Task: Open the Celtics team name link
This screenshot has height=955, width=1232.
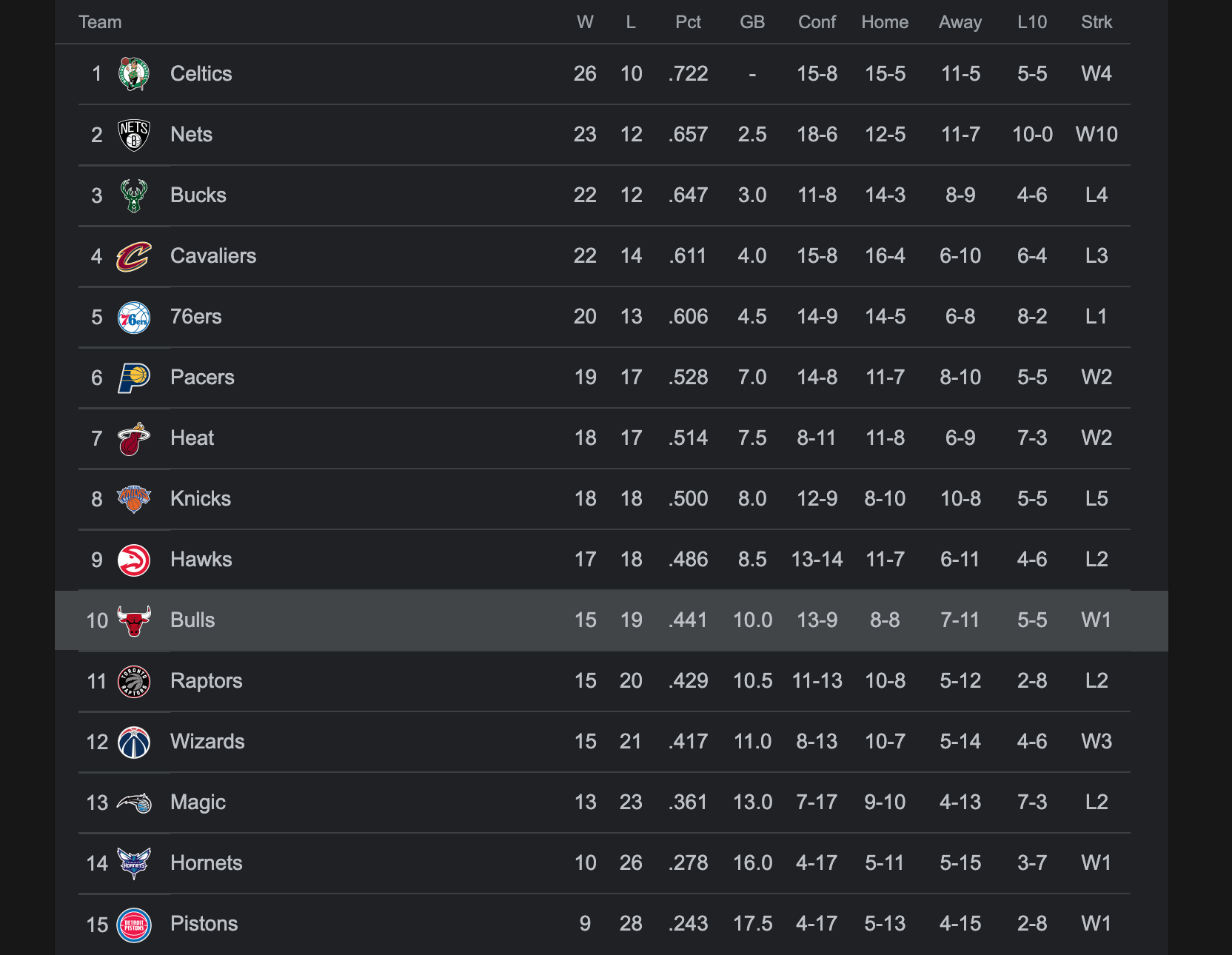Action: 201,74
